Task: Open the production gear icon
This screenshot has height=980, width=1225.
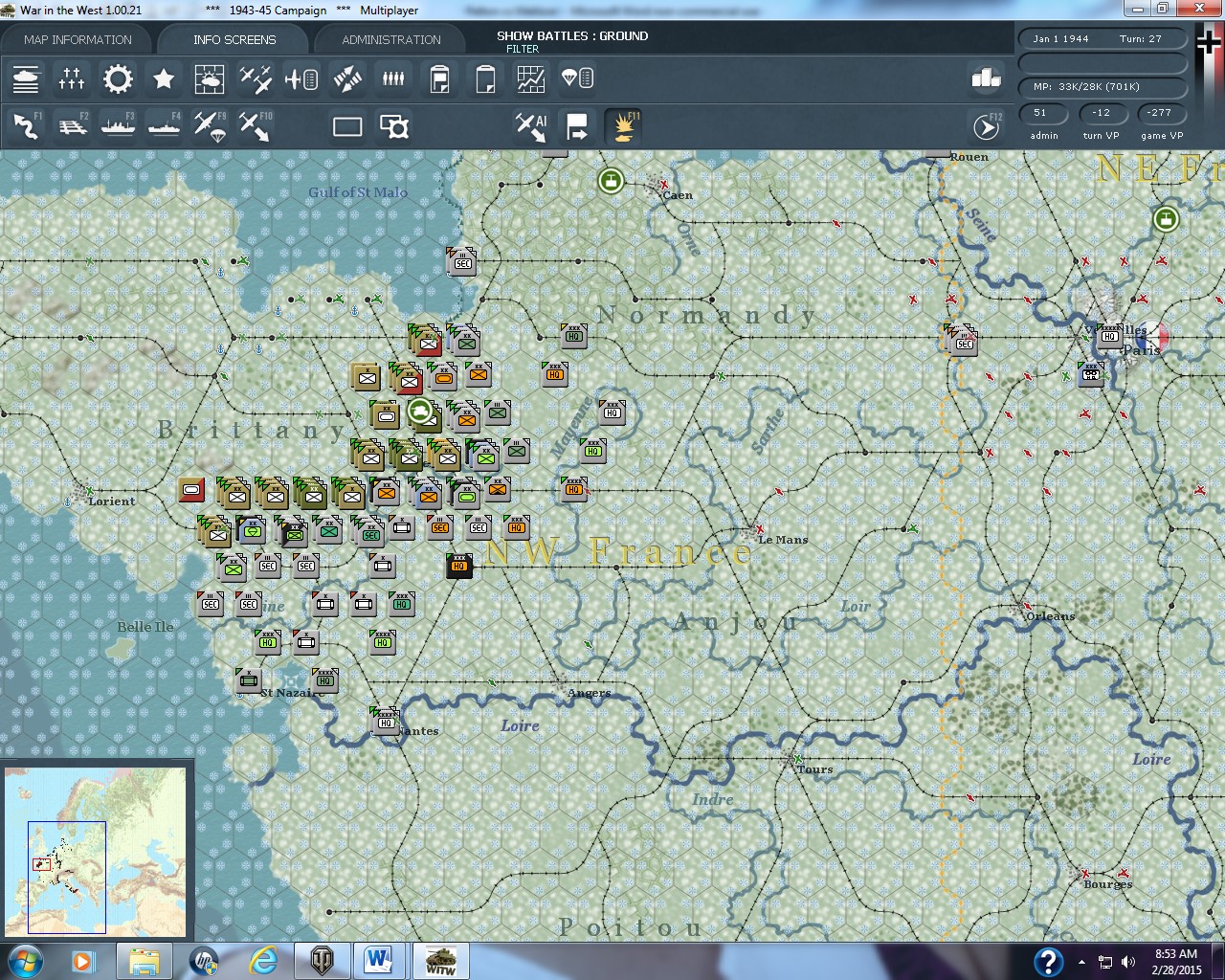Action: tap(118, 78)
